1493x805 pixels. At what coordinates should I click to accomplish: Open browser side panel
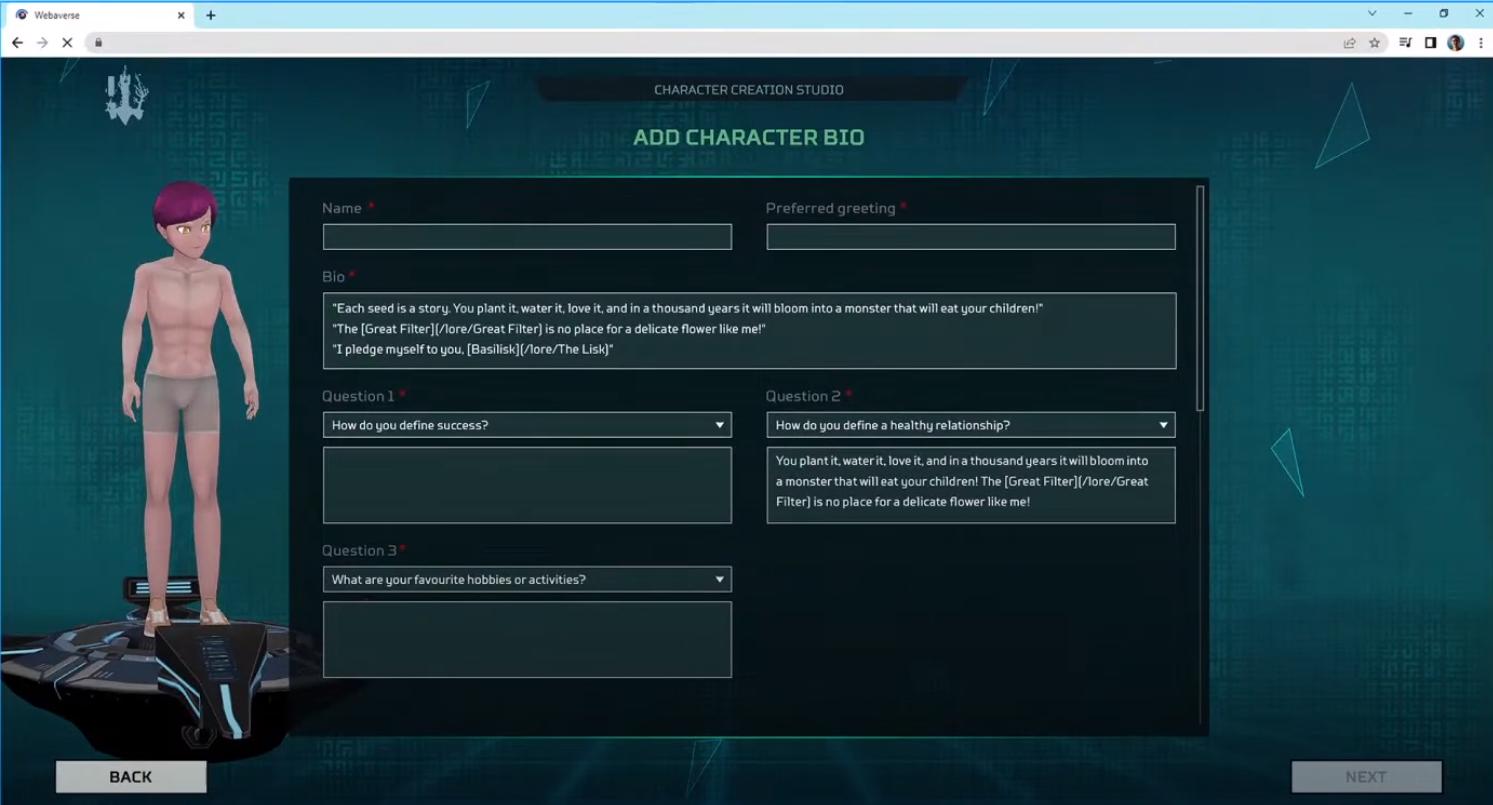(x=1431, y=43)
